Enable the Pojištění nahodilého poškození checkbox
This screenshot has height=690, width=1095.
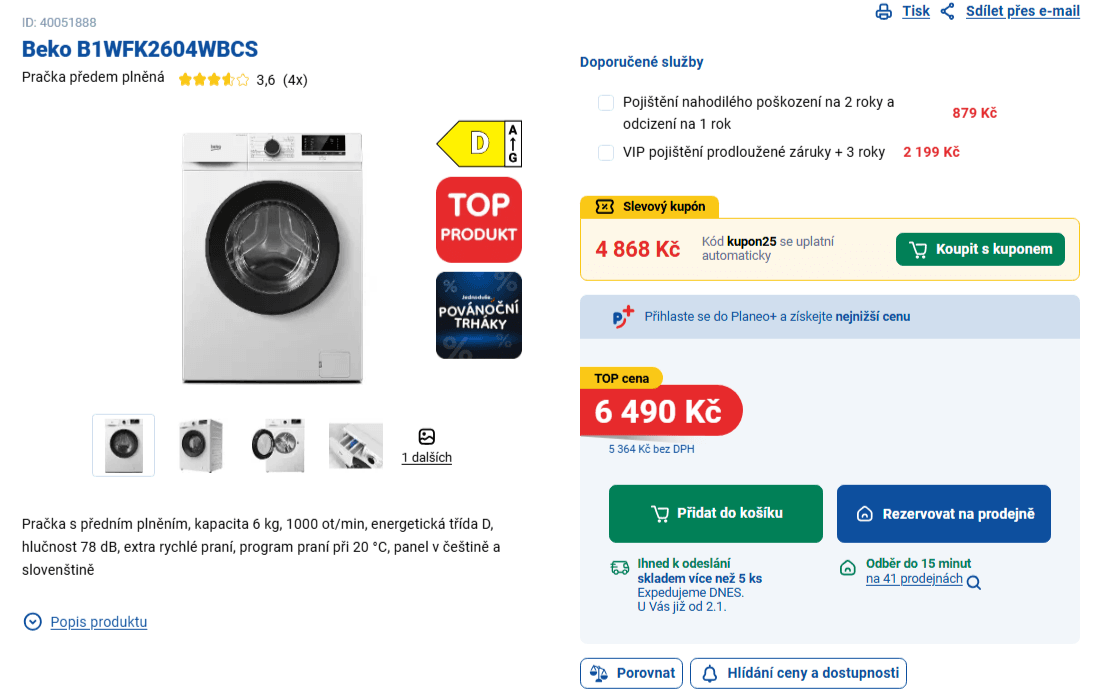(x=606, y=102)
